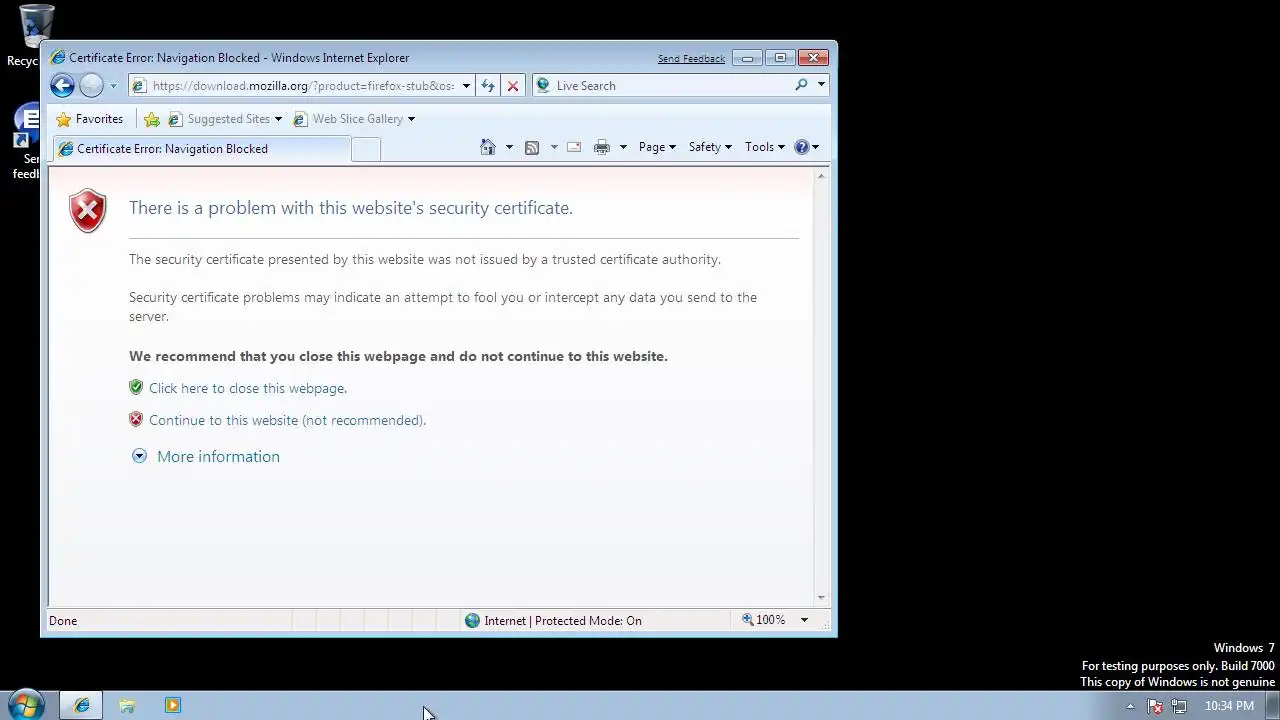
Task: Click the Web Slice Gallery icon
Action: [x=300, y=119]
